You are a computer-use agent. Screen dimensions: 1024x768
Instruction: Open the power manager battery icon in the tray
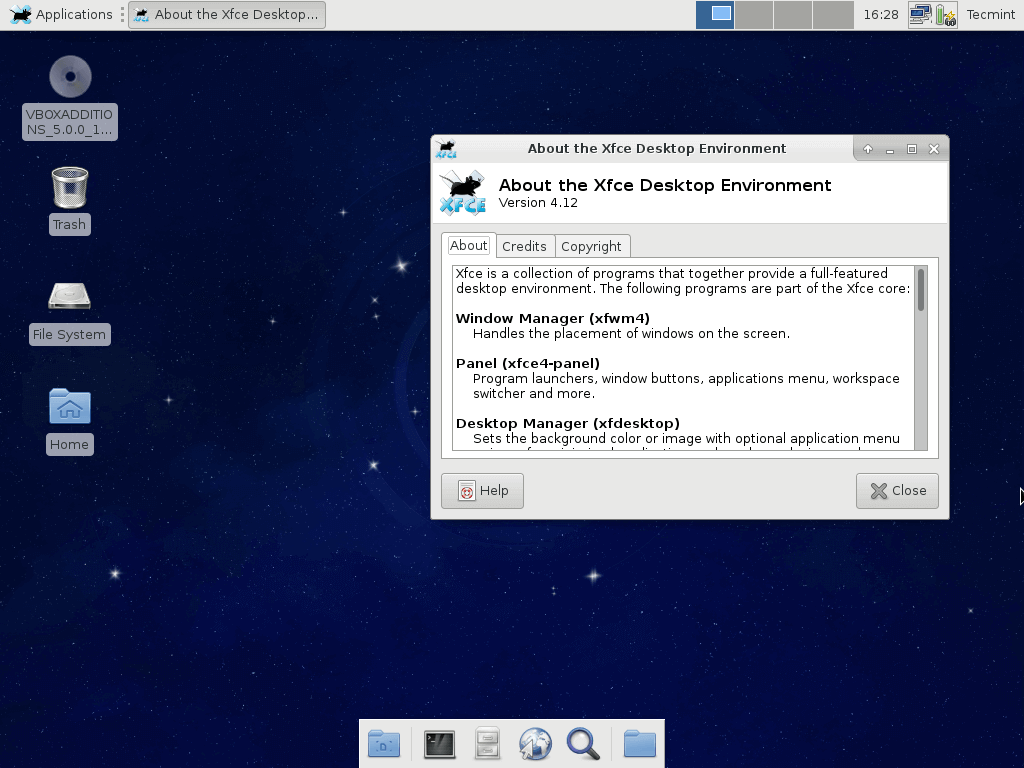click(x=944, y=15)
